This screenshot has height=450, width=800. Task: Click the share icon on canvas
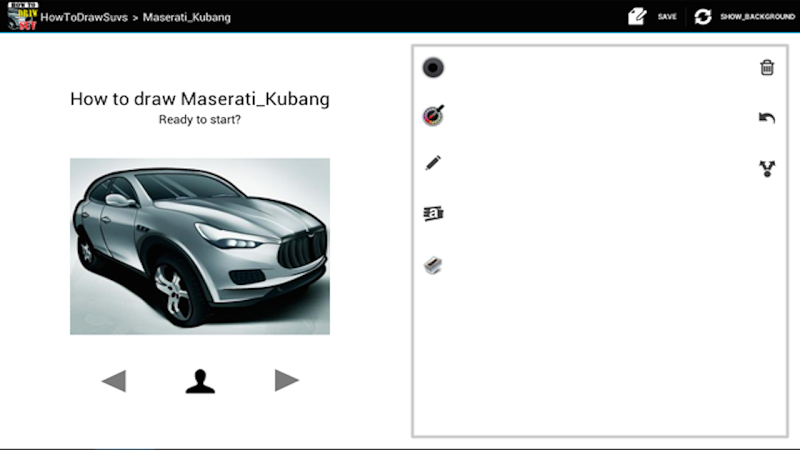[x=767, y=168]
